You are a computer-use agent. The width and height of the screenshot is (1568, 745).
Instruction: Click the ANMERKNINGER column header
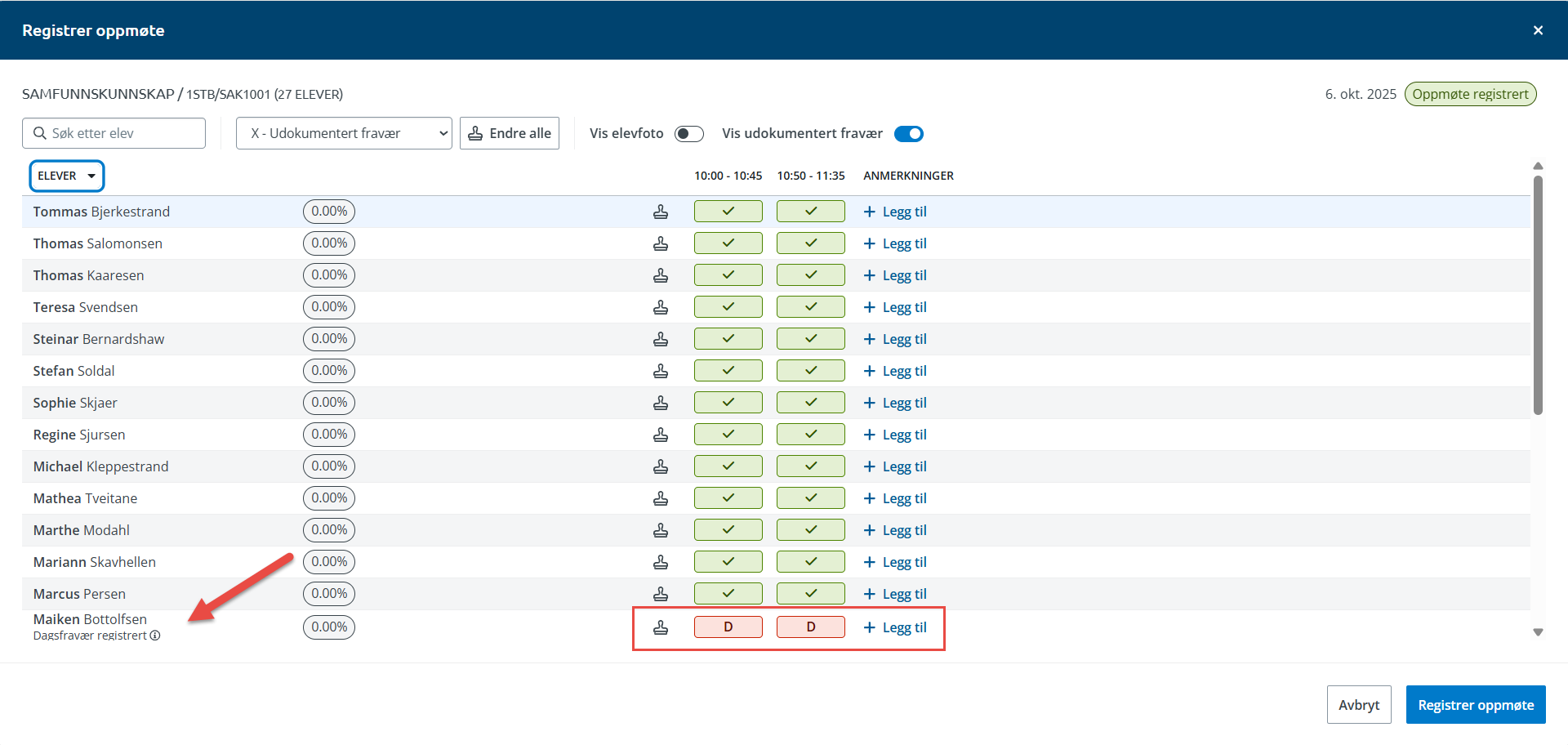click(x=908, y=176)
